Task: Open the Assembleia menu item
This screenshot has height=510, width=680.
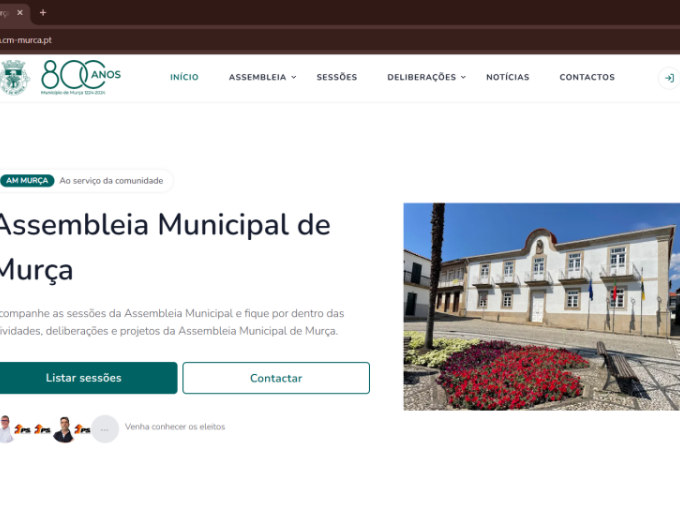Action: point(258,77)
